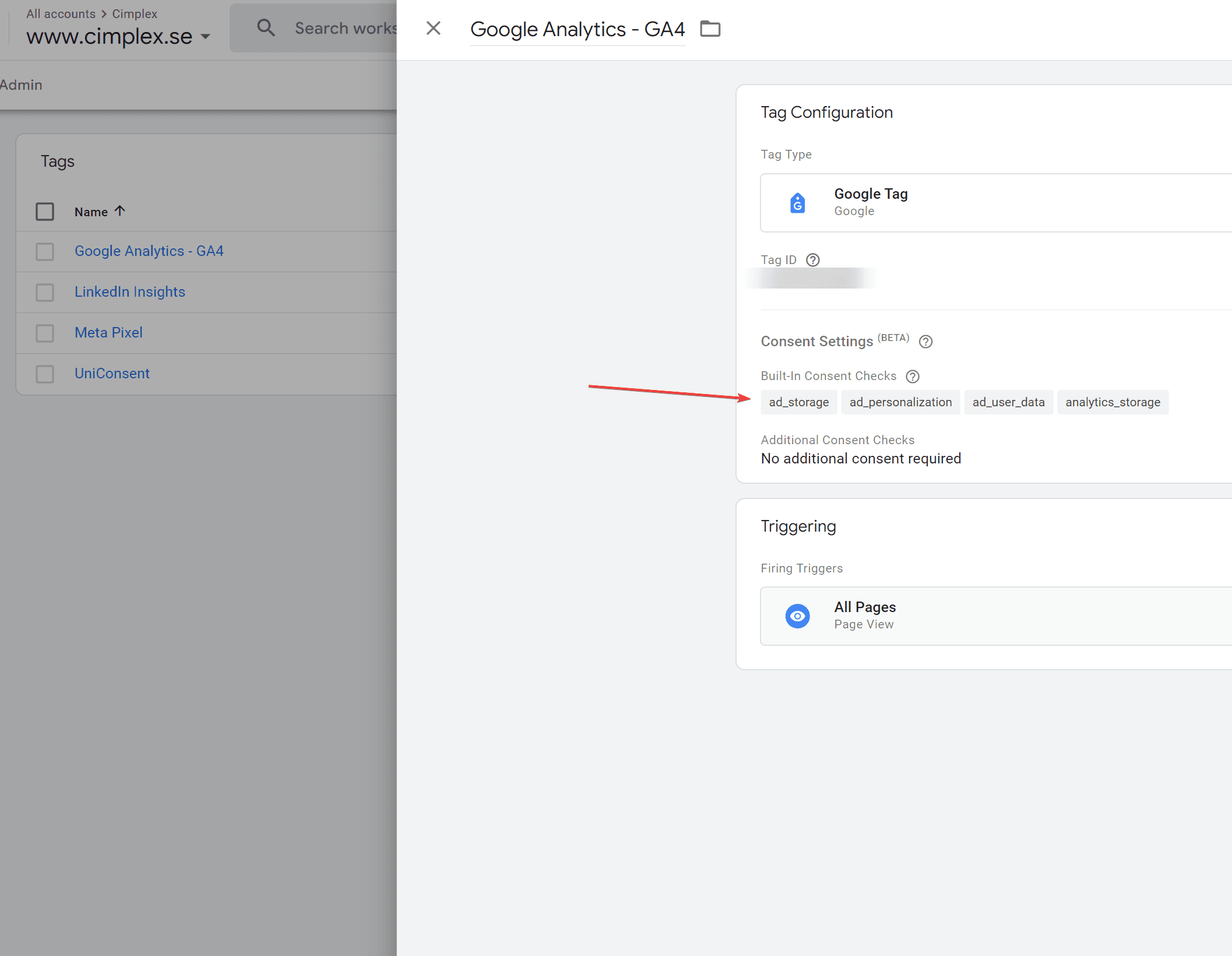Close the tag editor panel

tap(433, 28)
